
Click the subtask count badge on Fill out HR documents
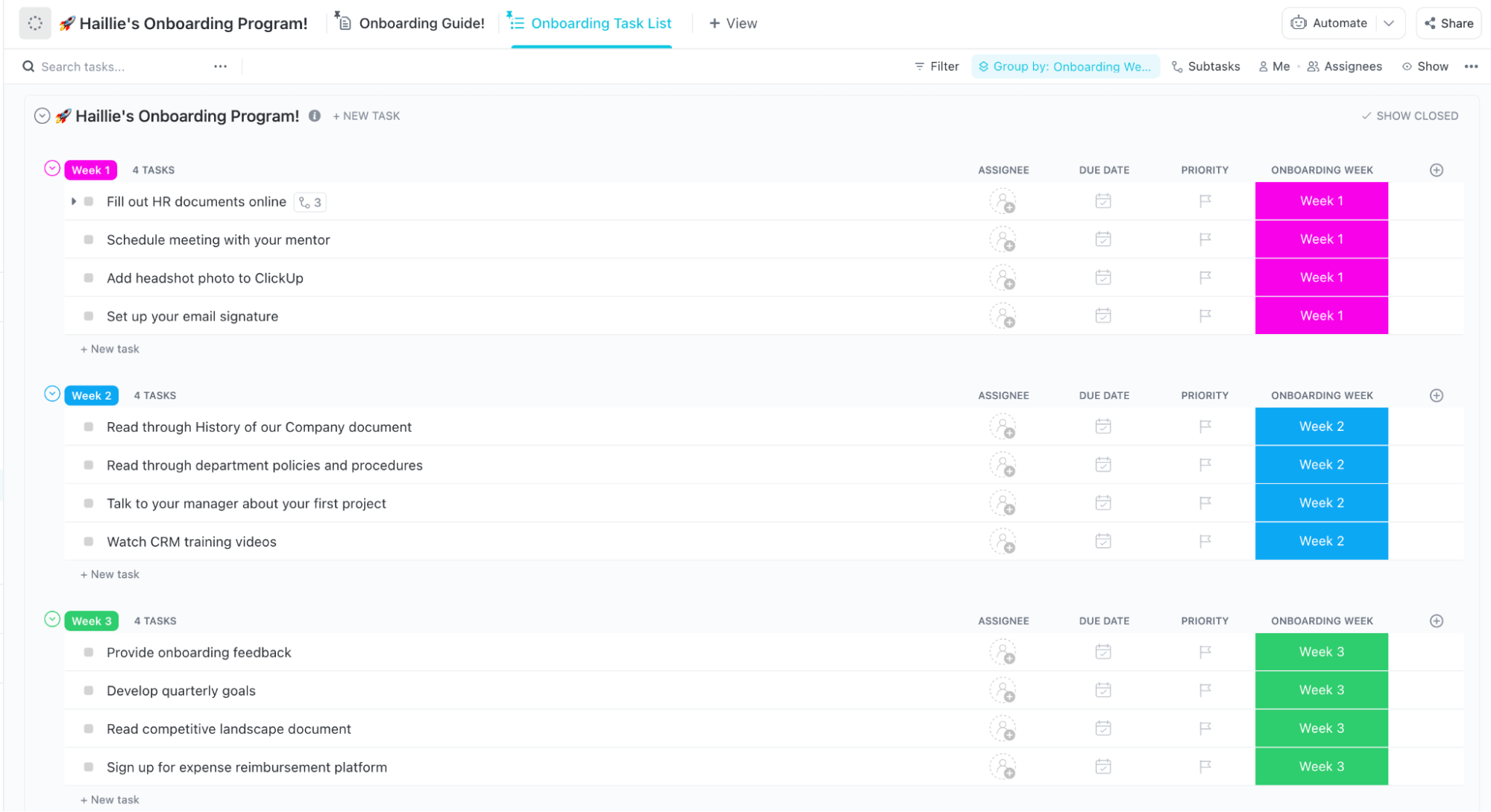[x=310, y=202]
